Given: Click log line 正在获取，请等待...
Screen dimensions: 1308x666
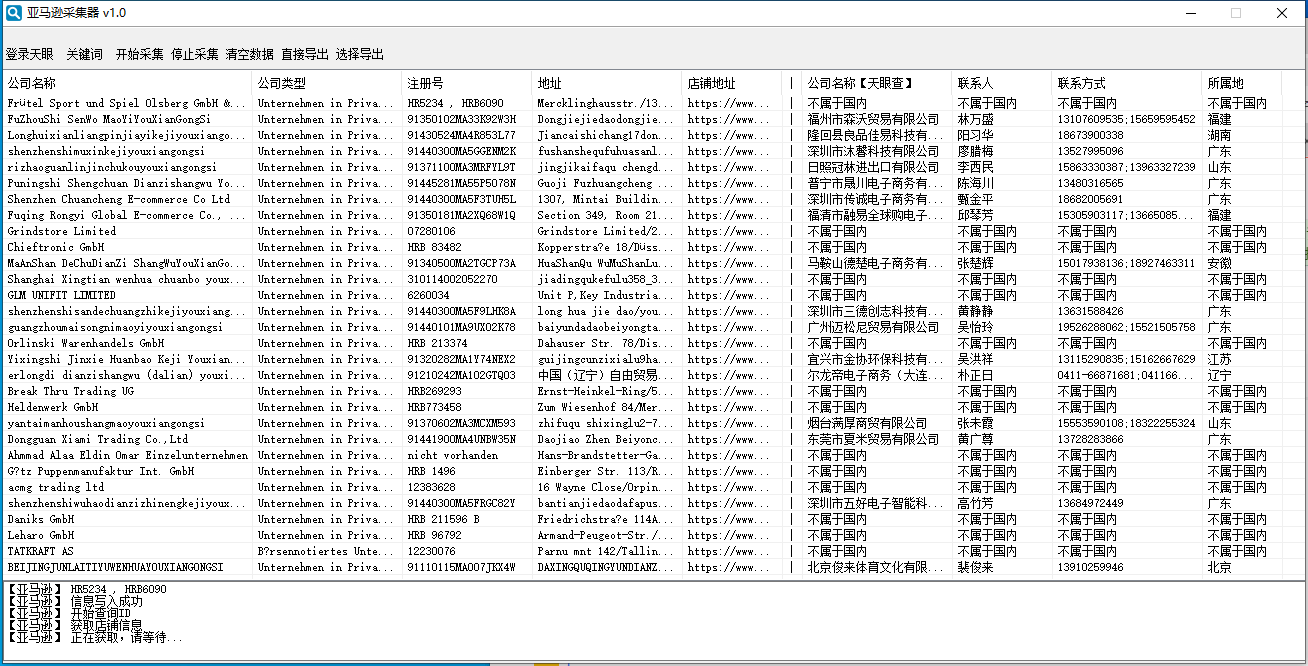Looking at the screenshot, I should coord(96,637).
